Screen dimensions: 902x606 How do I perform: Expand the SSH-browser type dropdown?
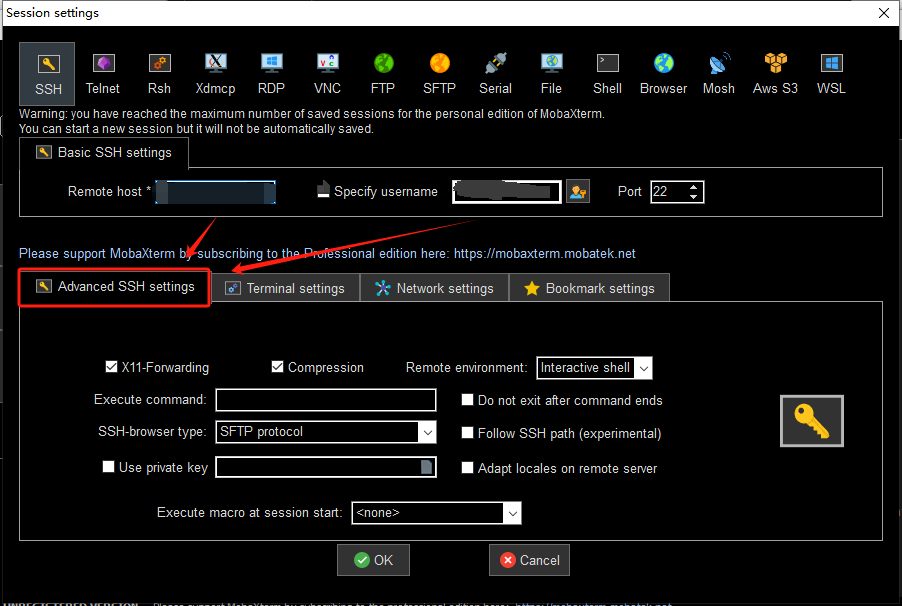(x=427, y=432)
